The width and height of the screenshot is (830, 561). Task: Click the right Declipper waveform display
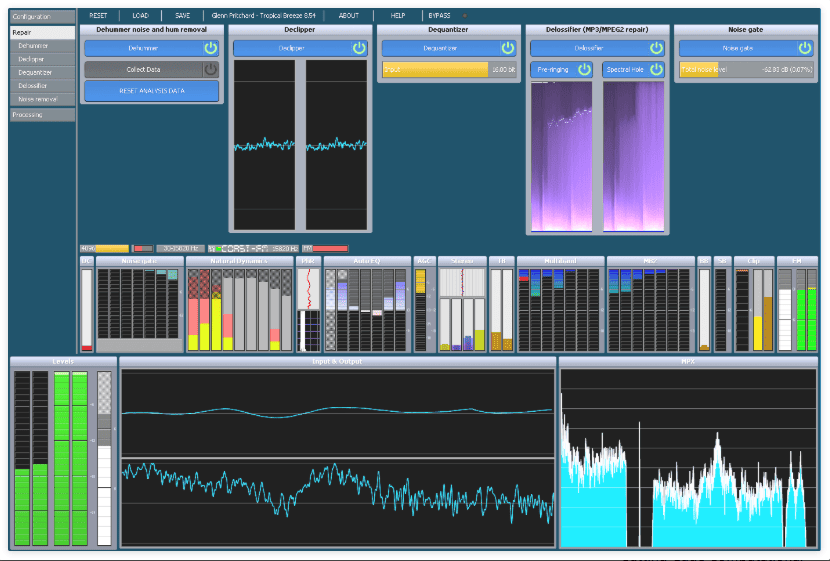pyautogui.click(x=336, y=144)
